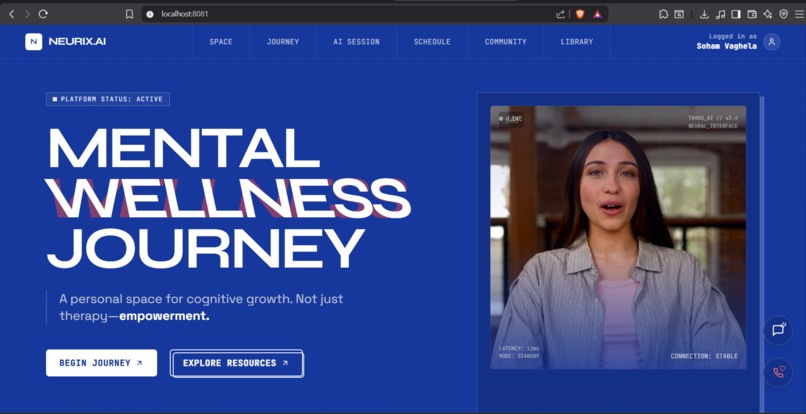Viewport: 806px width, 414px height.
Task: Click the Platform Status: Active badge
Action: 108,99
